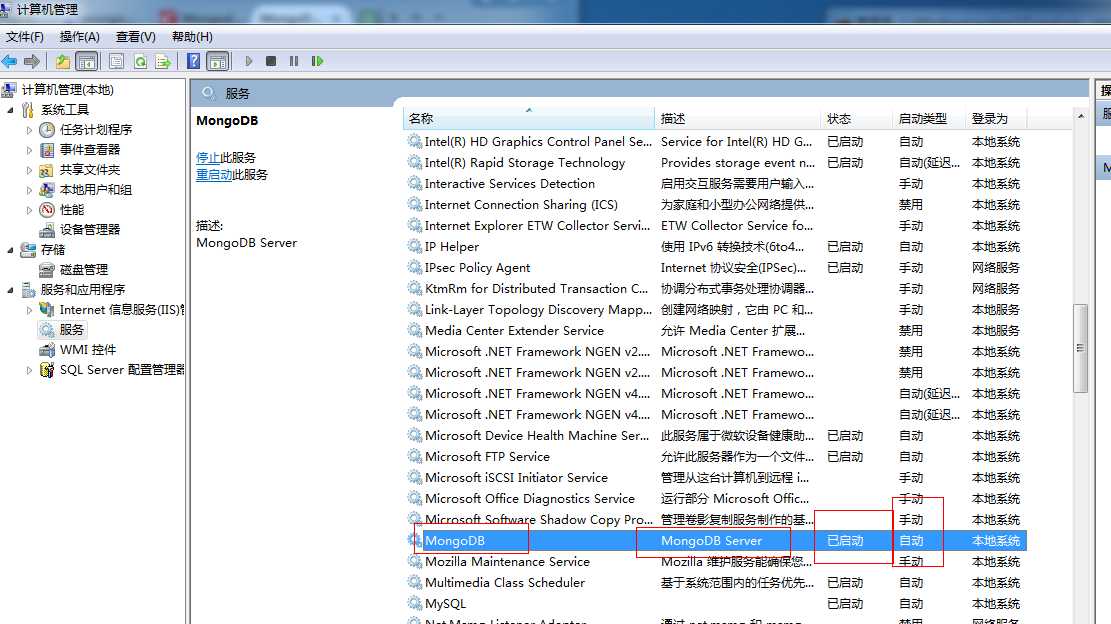
Task: Select IPsec Policy Agent service row
Action: (x=716, y=268)
